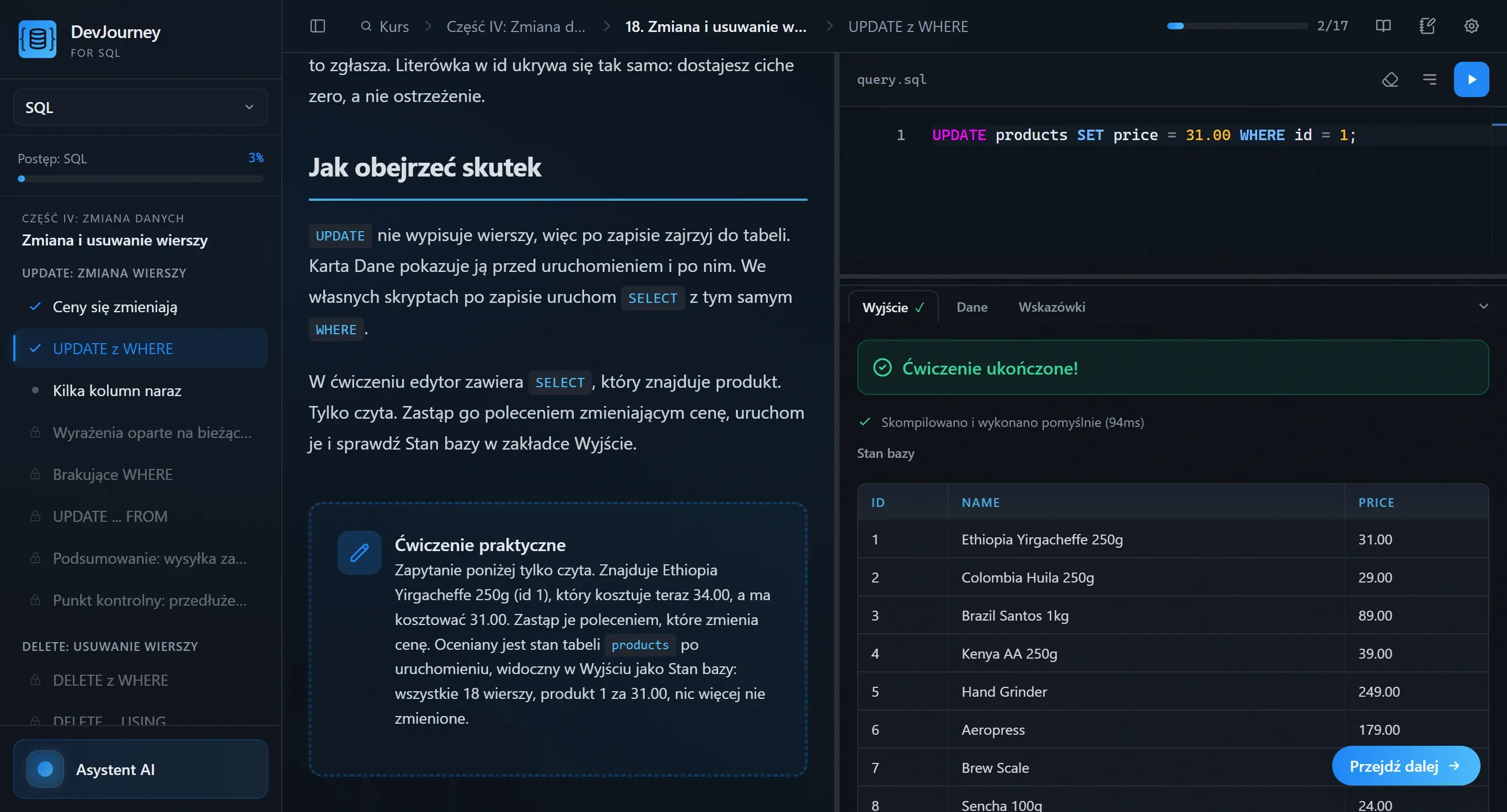Viewport: 1507px width, 812px height.
Task: Click the Ćwiczenie ukończone check icon
Action: 882,368
